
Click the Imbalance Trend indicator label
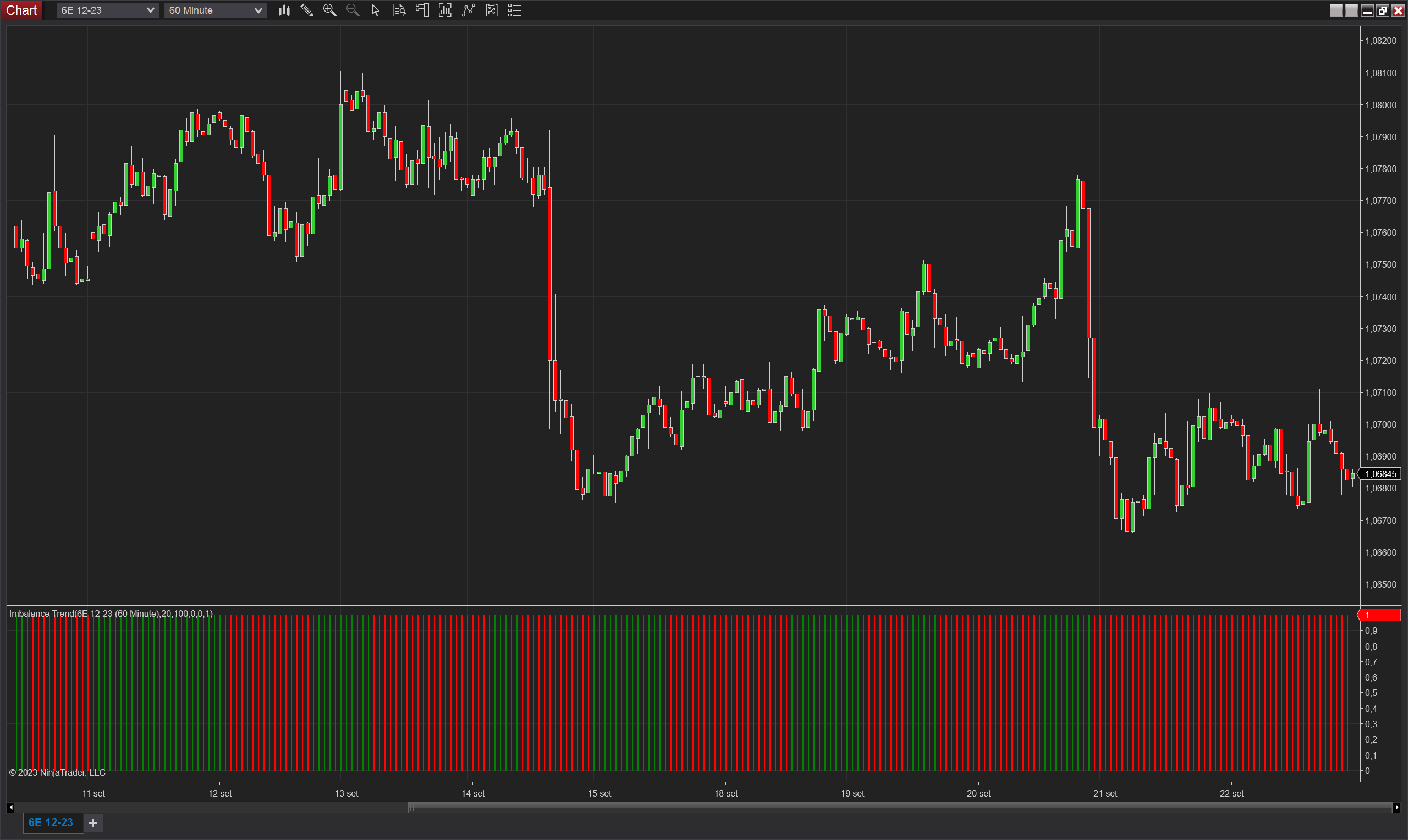point(111,614)
